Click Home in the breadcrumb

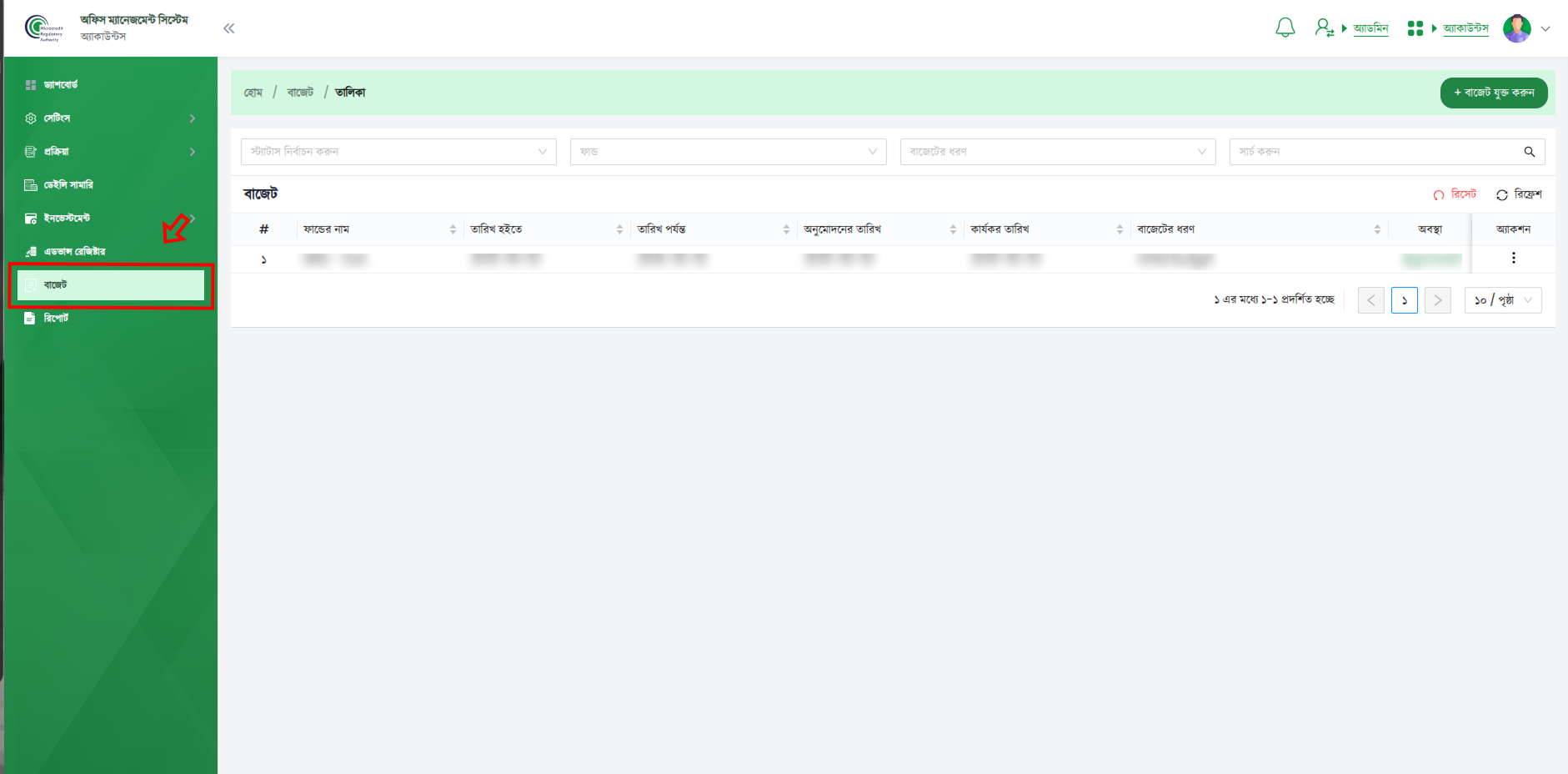point(253,93)
